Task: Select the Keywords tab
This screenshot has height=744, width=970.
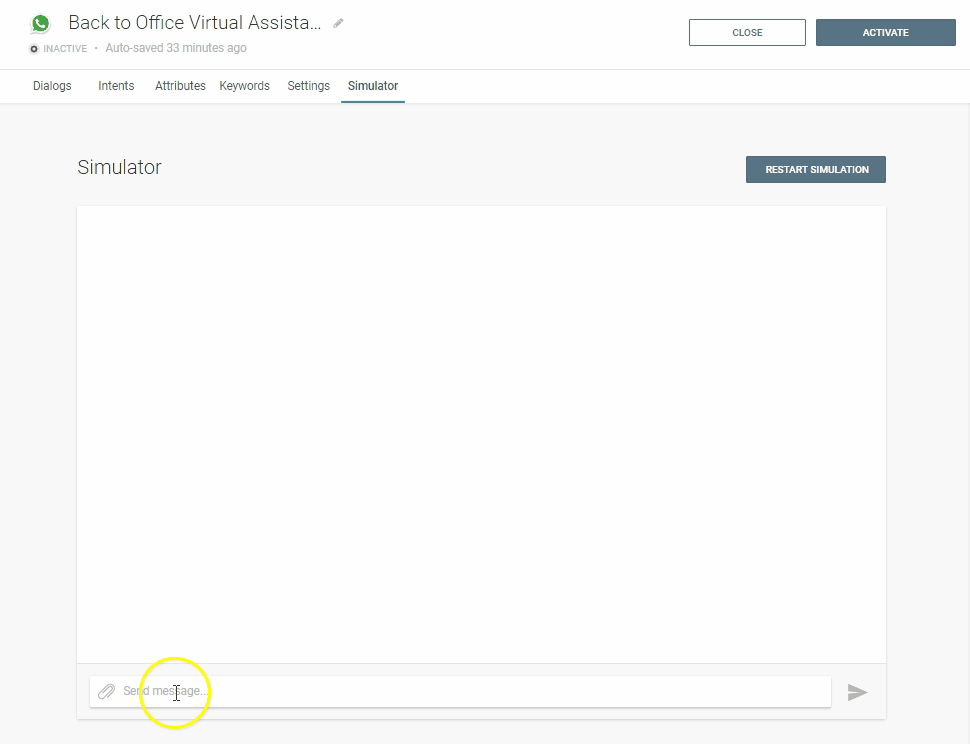Action: point(245,86)
